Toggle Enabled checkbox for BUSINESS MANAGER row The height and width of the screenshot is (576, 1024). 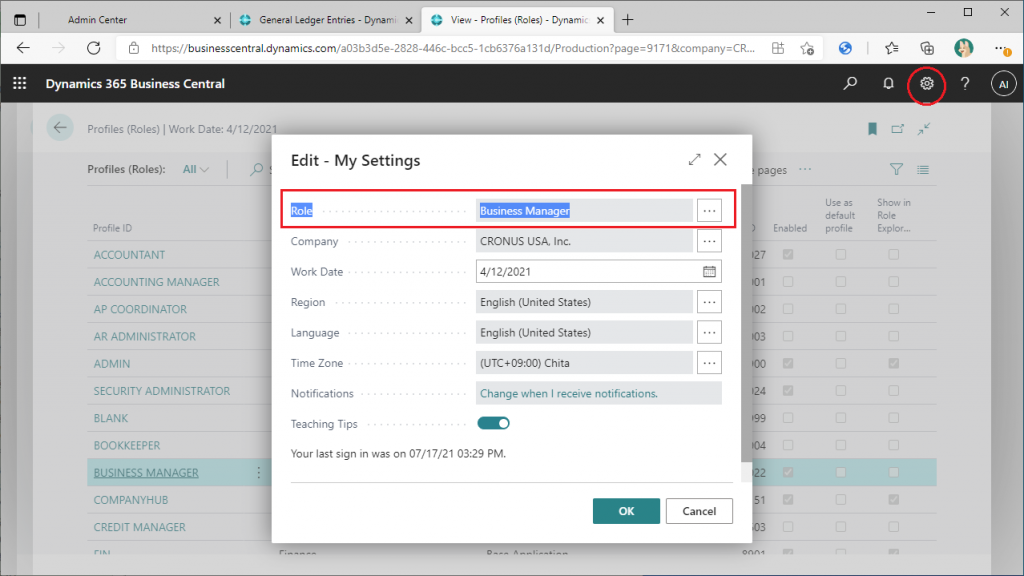(788, 472)
